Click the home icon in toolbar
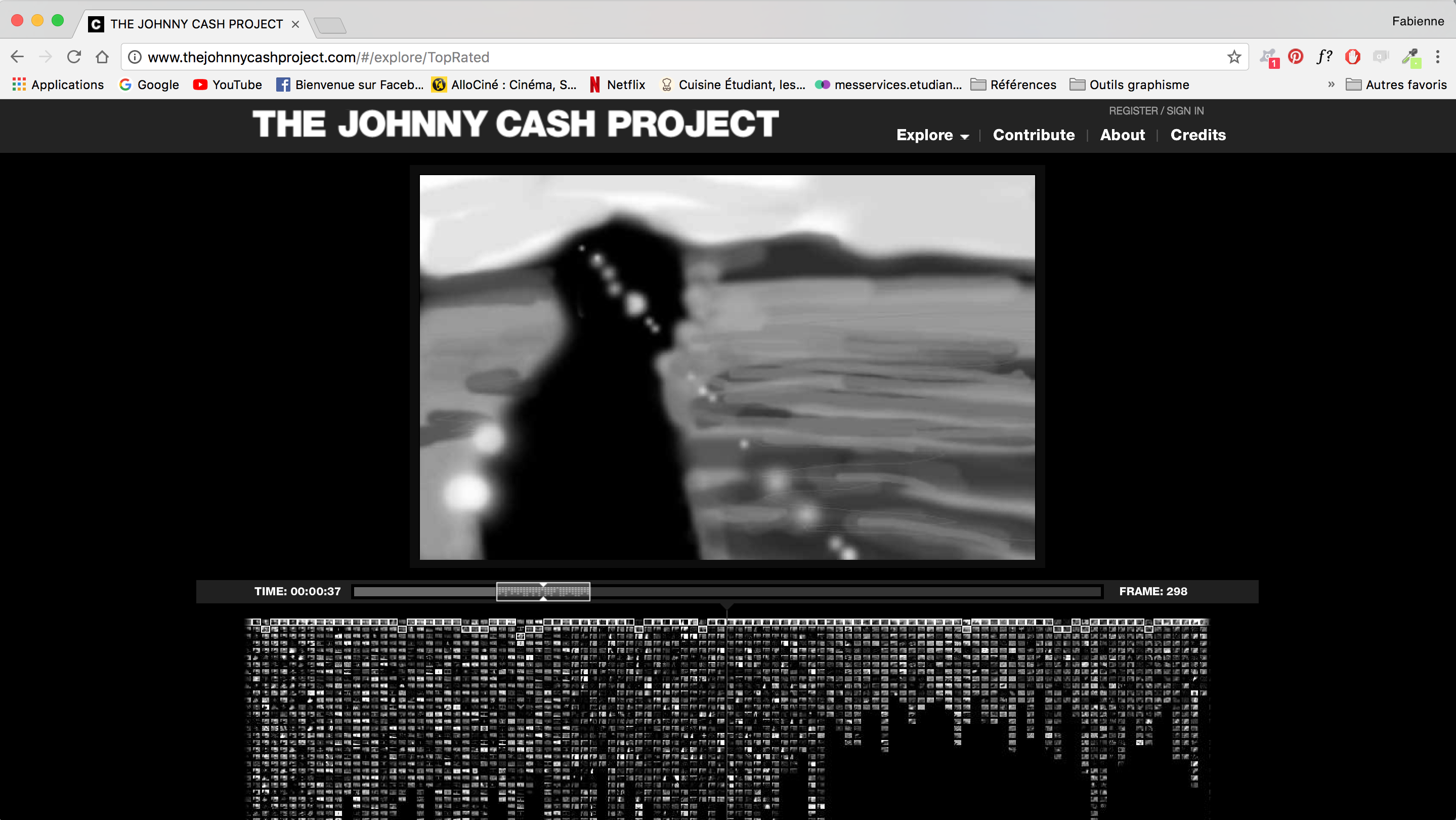 click(102, 57)
